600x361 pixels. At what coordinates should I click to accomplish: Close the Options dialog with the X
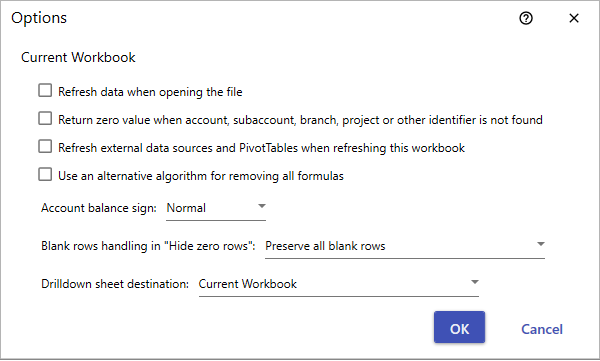point(574,18)
